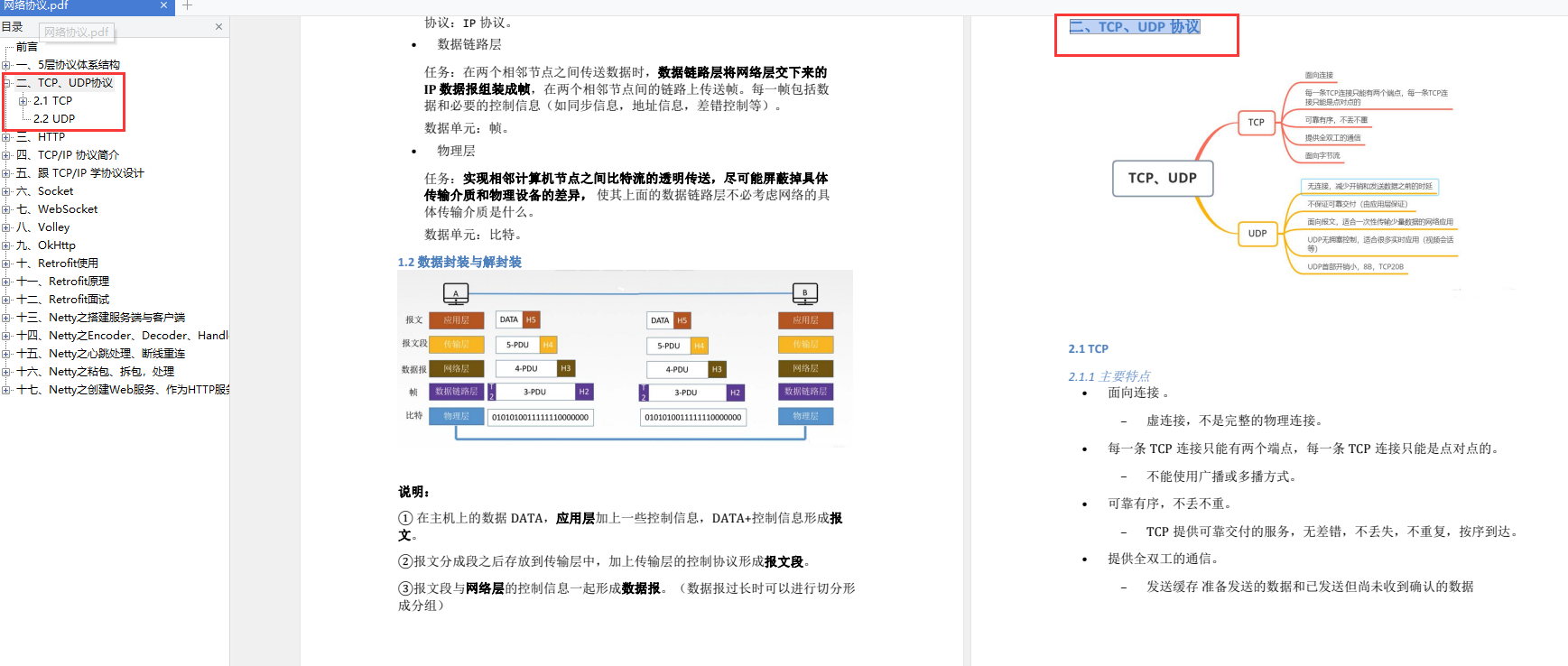Navigate to 九、OkHttp chapter

tap(46, 245)
